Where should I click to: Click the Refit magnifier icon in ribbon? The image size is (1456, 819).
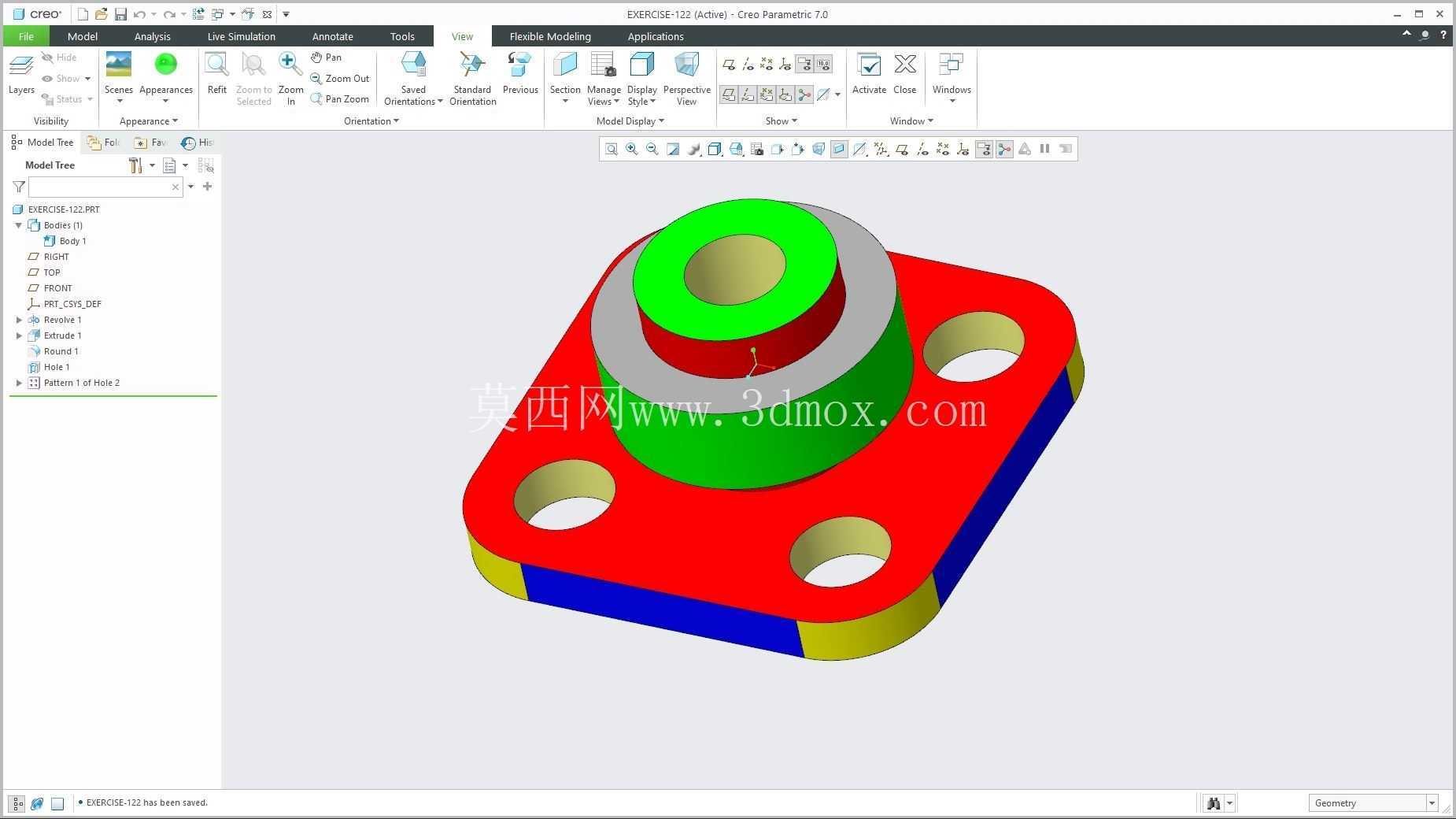216,65
